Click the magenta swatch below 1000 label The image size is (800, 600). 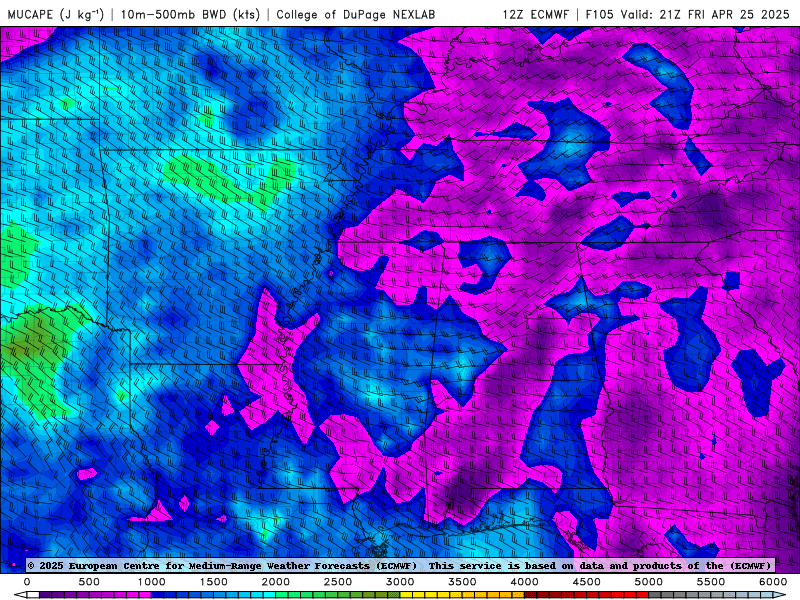pyautogui.click(x=145, y=595)
